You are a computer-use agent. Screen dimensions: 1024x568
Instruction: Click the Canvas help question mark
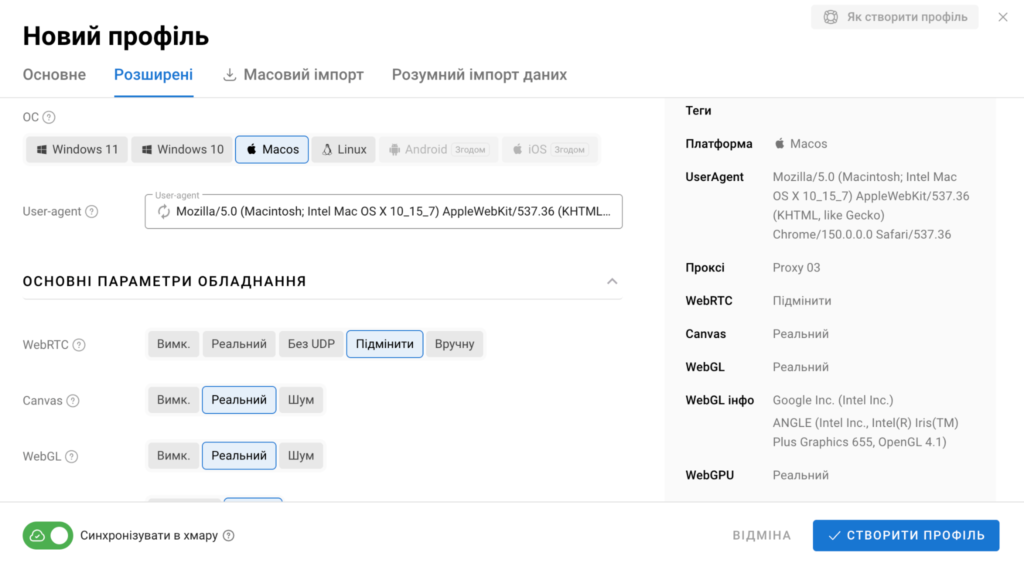73,401
